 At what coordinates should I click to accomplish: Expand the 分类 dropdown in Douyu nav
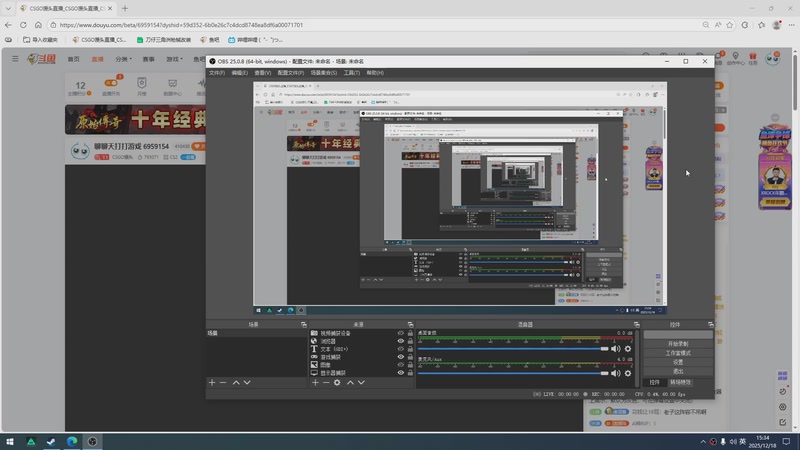[x=123, y=59]
